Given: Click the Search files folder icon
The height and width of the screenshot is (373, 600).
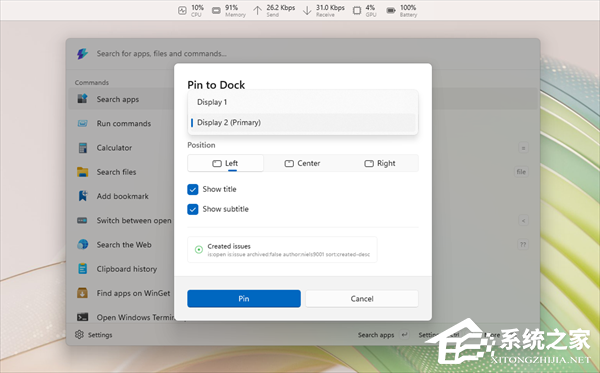Looking at the screenshot, I should (82, 172).
